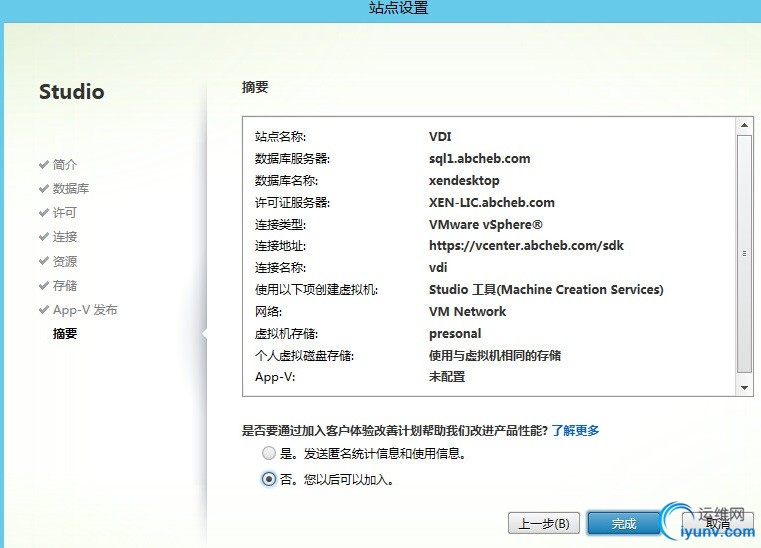Screen dimensions: 761x548
Task: Go to the 简介 wizard step
Action: (65, 165)
